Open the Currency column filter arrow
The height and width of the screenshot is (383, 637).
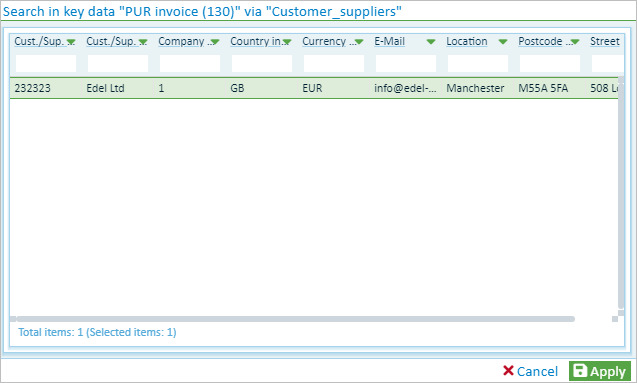pos(359,42)
